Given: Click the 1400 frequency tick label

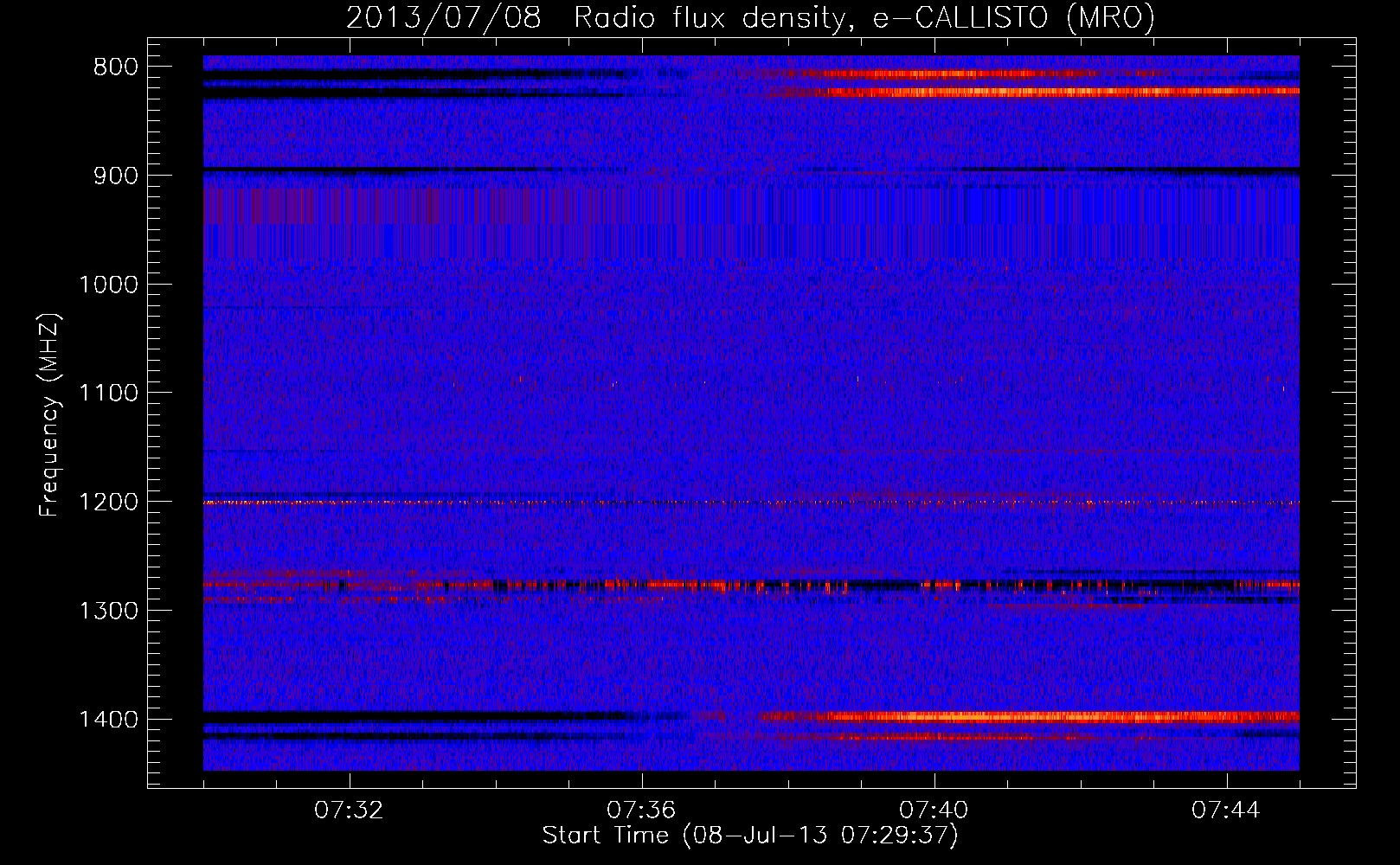Looking at the screenshot, I should pyautogui.click(x=108, y=720).
